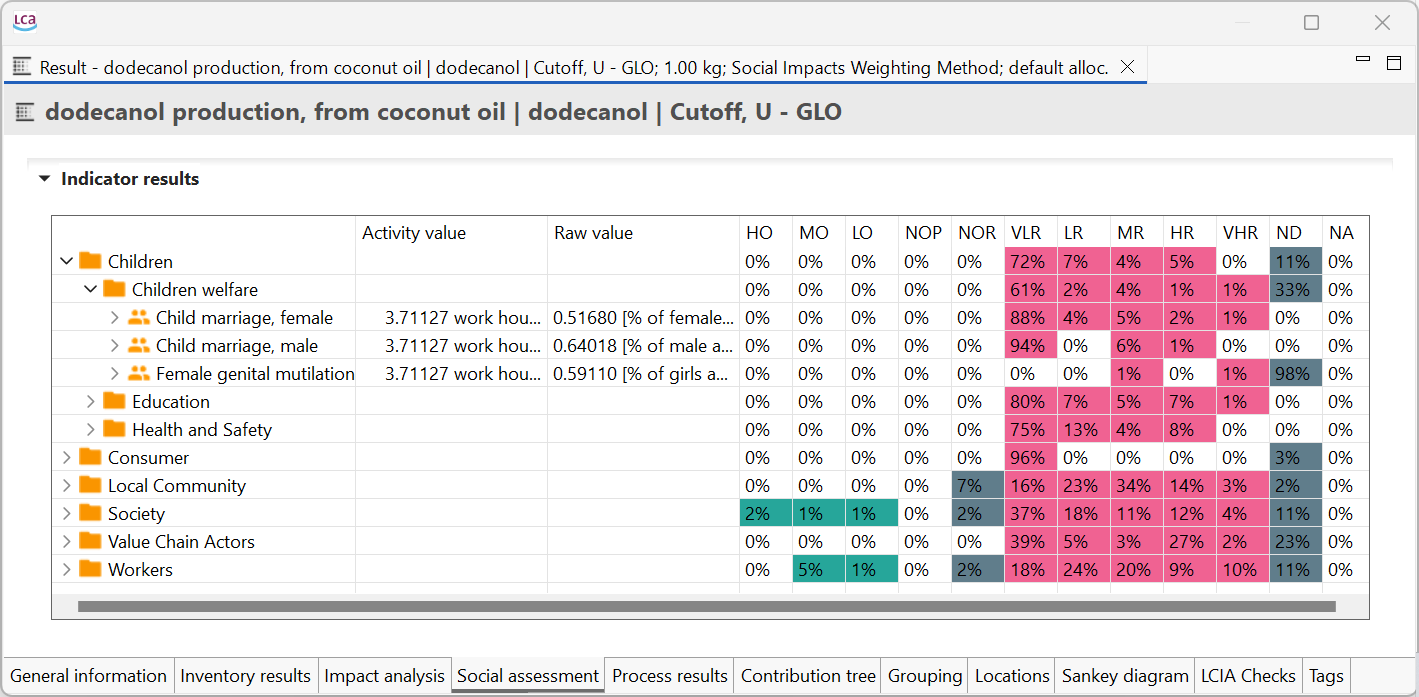The height and width of the screenshot is (697, 1419).
Task: Switch to the Impact analysis tab
Action: pyautogui.click(x=384, y=676)
